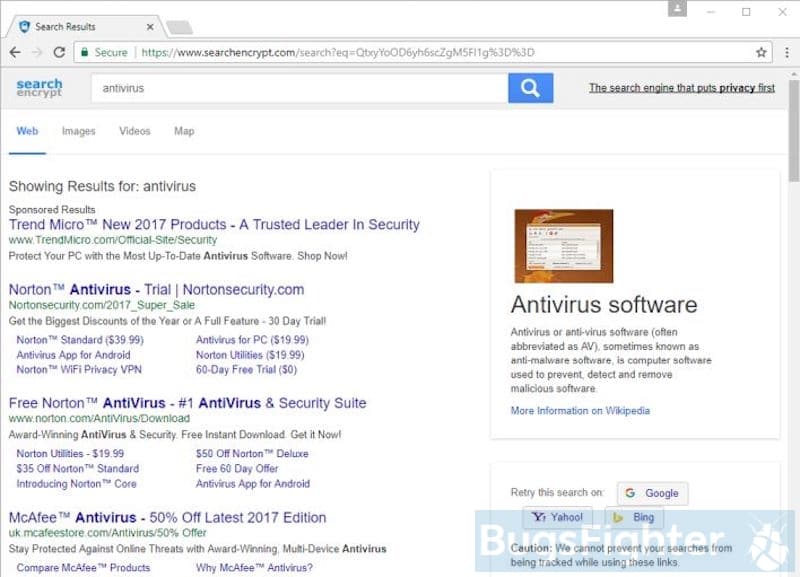The height and width of the screenshot is (577, 800).
Task: Open the new tab button
Action: [179, 27]
